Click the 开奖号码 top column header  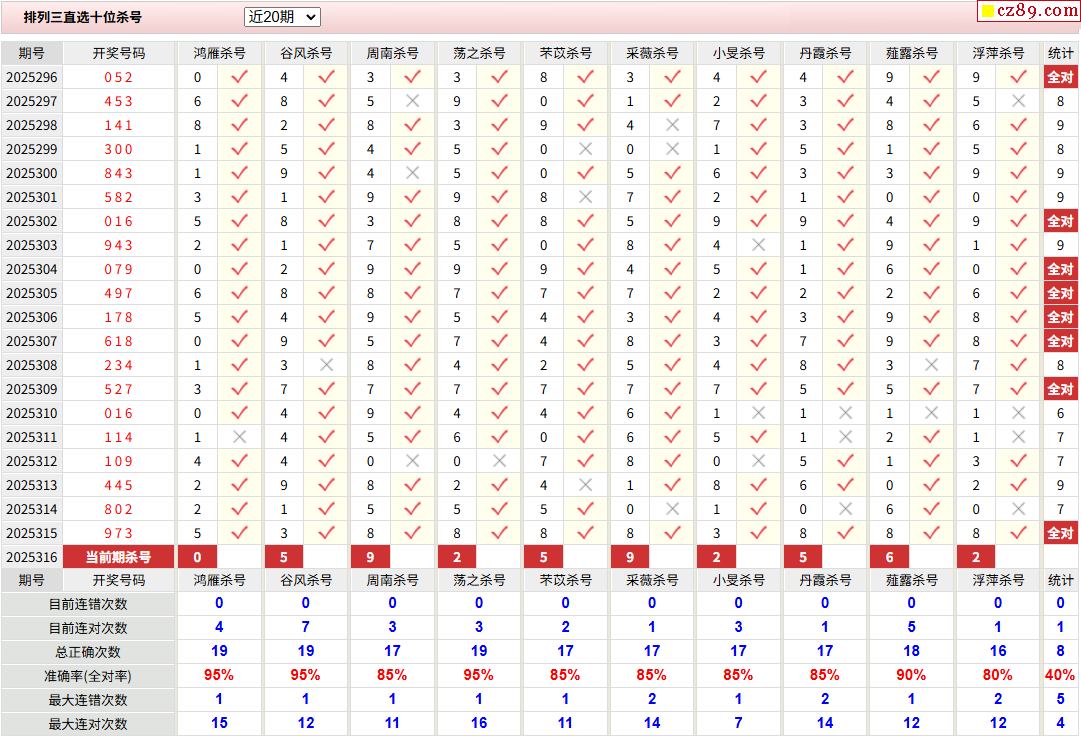click(x=119, y=53)
